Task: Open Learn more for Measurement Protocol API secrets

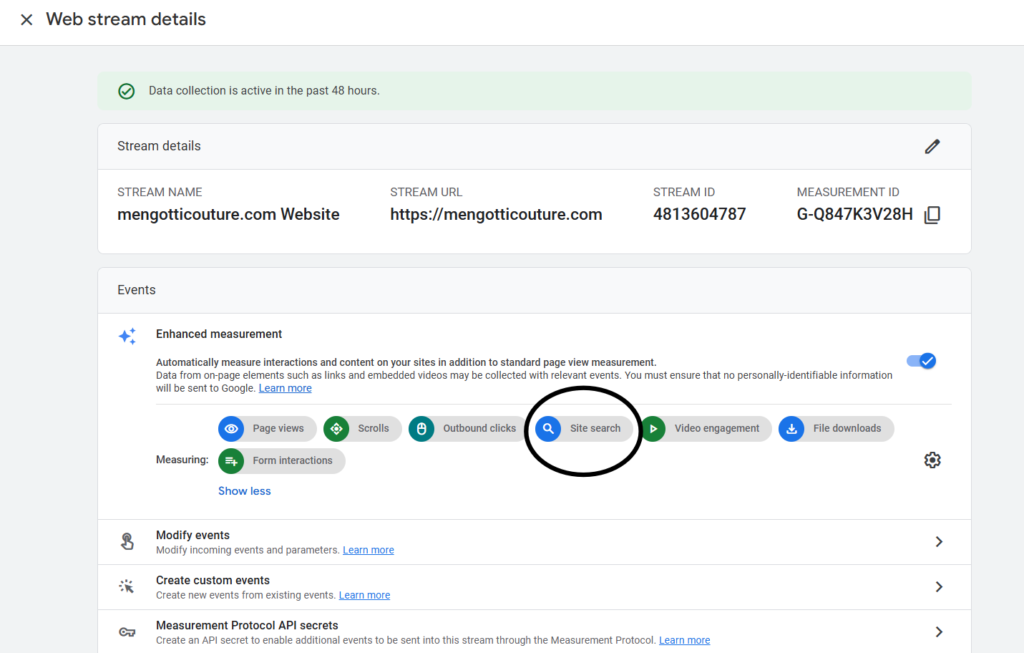Action: [684, 641]
